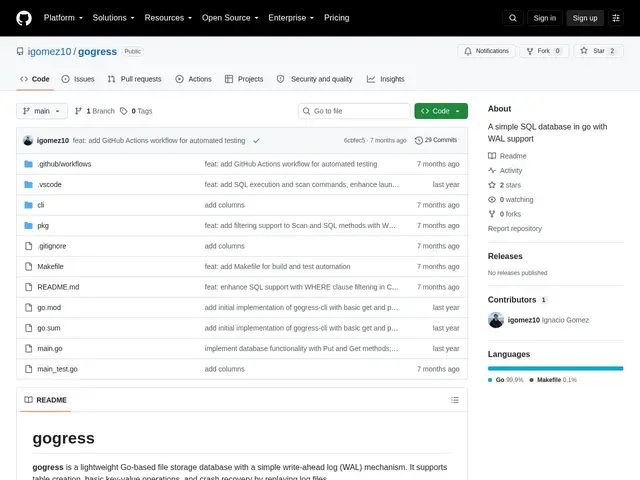Fork the repository via Fork button
The width and height of the screenshot is (640, 480).
click(544, 51)
